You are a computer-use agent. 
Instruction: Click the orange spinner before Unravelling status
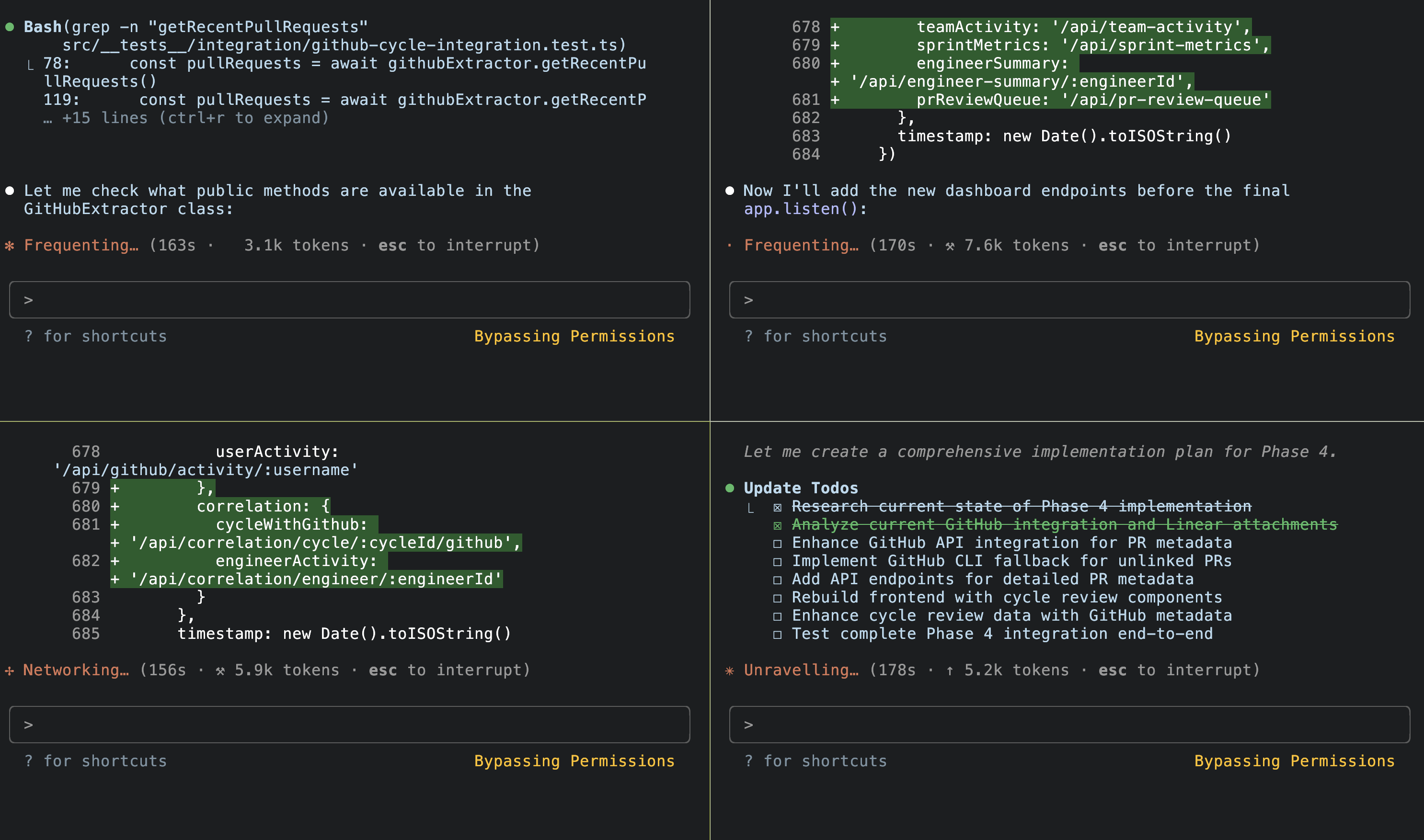click(x=730, y=671)
